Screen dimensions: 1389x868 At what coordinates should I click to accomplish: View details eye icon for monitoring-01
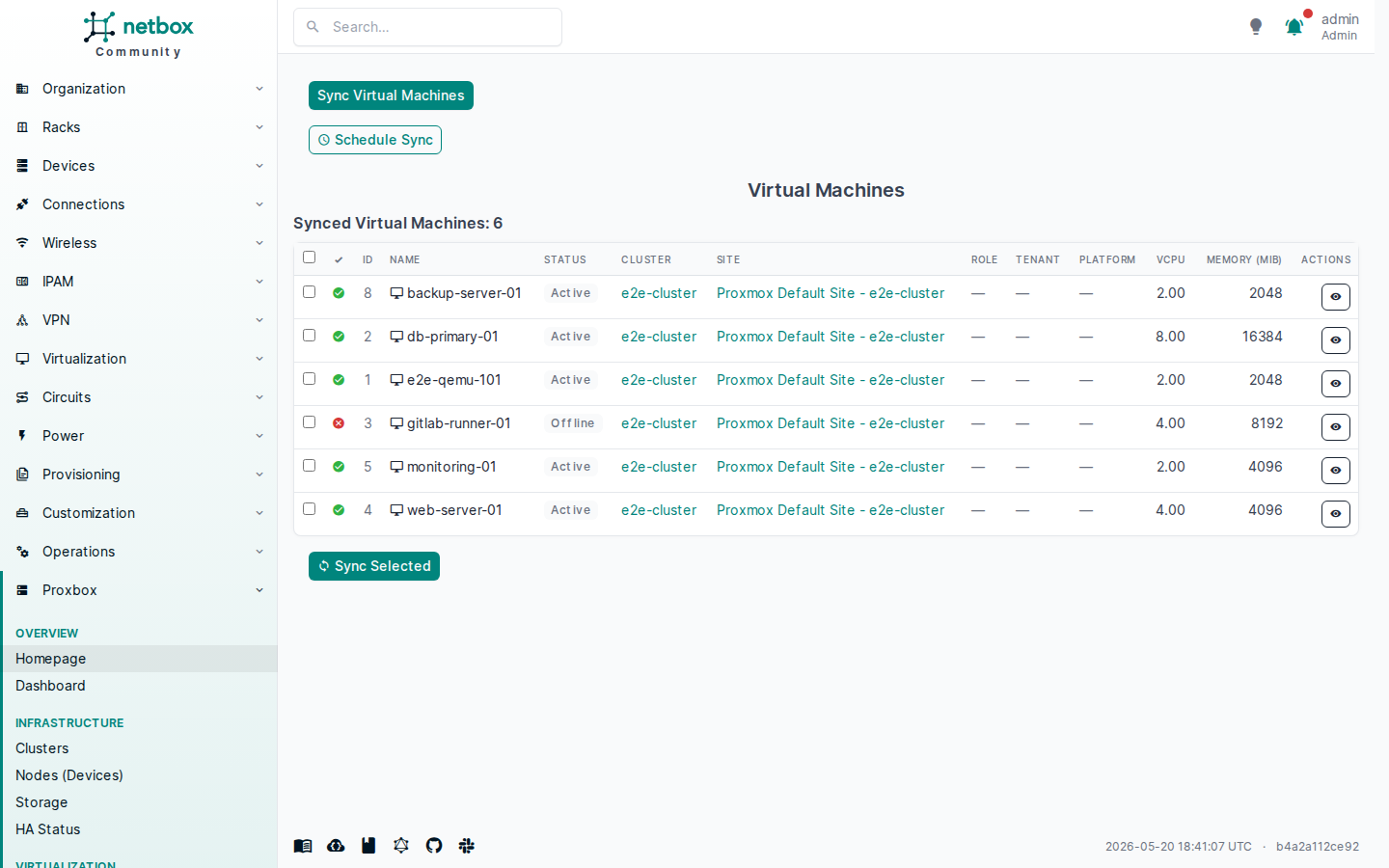[x=1336, y=471]
